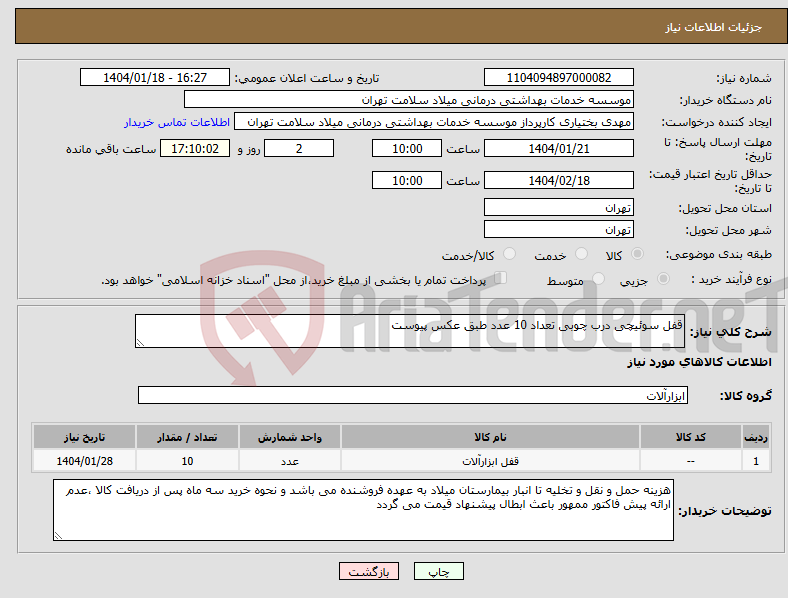The width and height of the screenshot is (788, 598).
Task: Select the جزیی purchase type radio
Action: pyautogui.click(x=663, y=279)
